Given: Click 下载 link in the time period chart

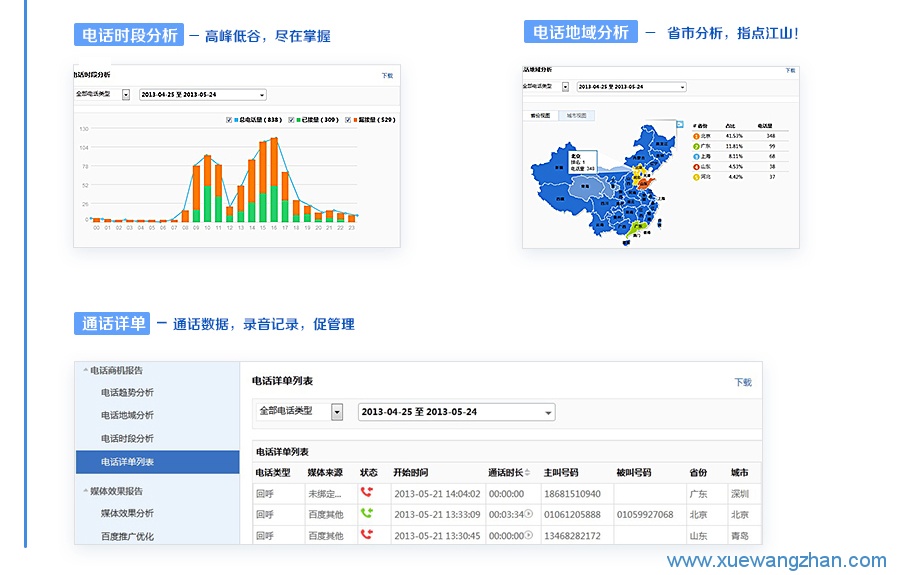Looking at the screenshot, I should click(387, 75).
